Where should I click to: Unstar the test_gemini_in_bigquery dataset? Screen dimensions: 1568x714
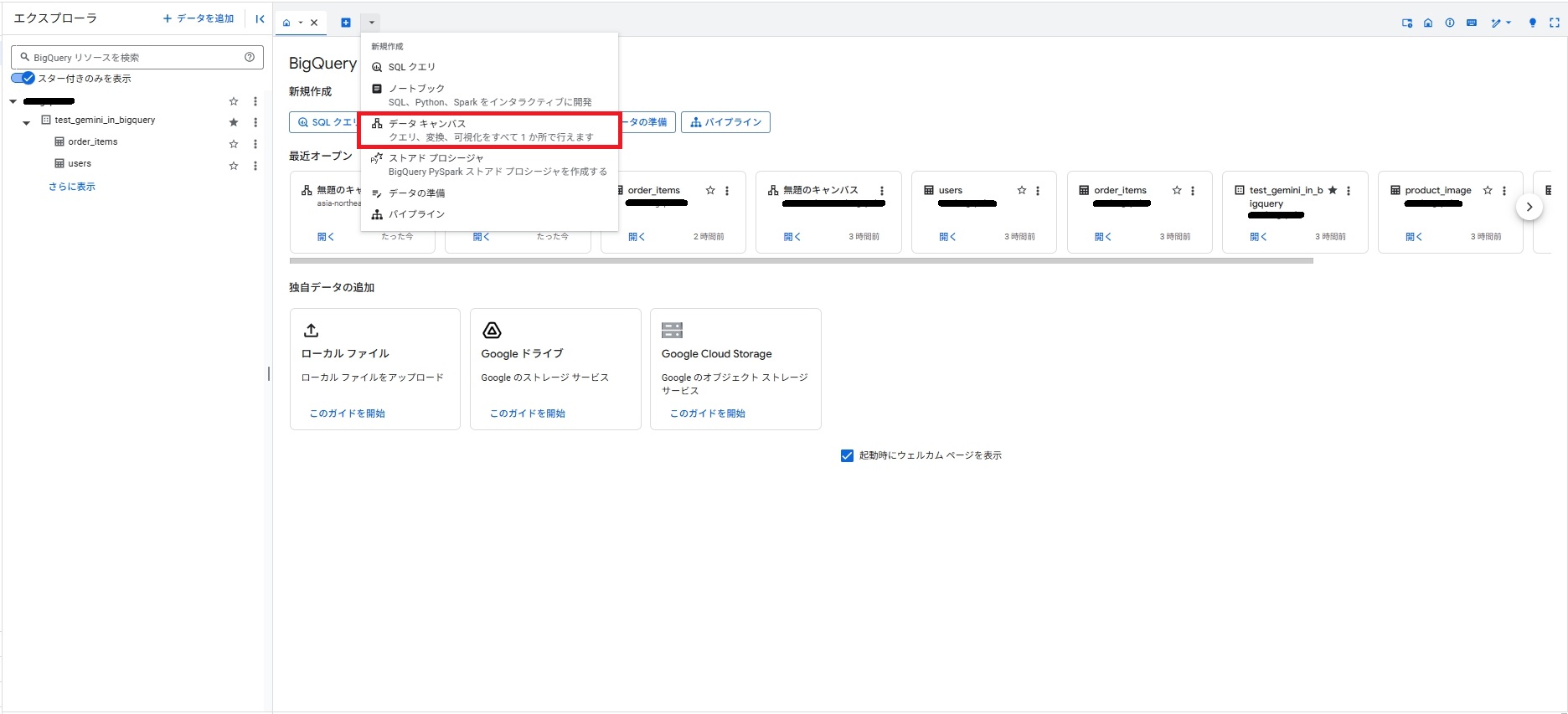[234, 122]
